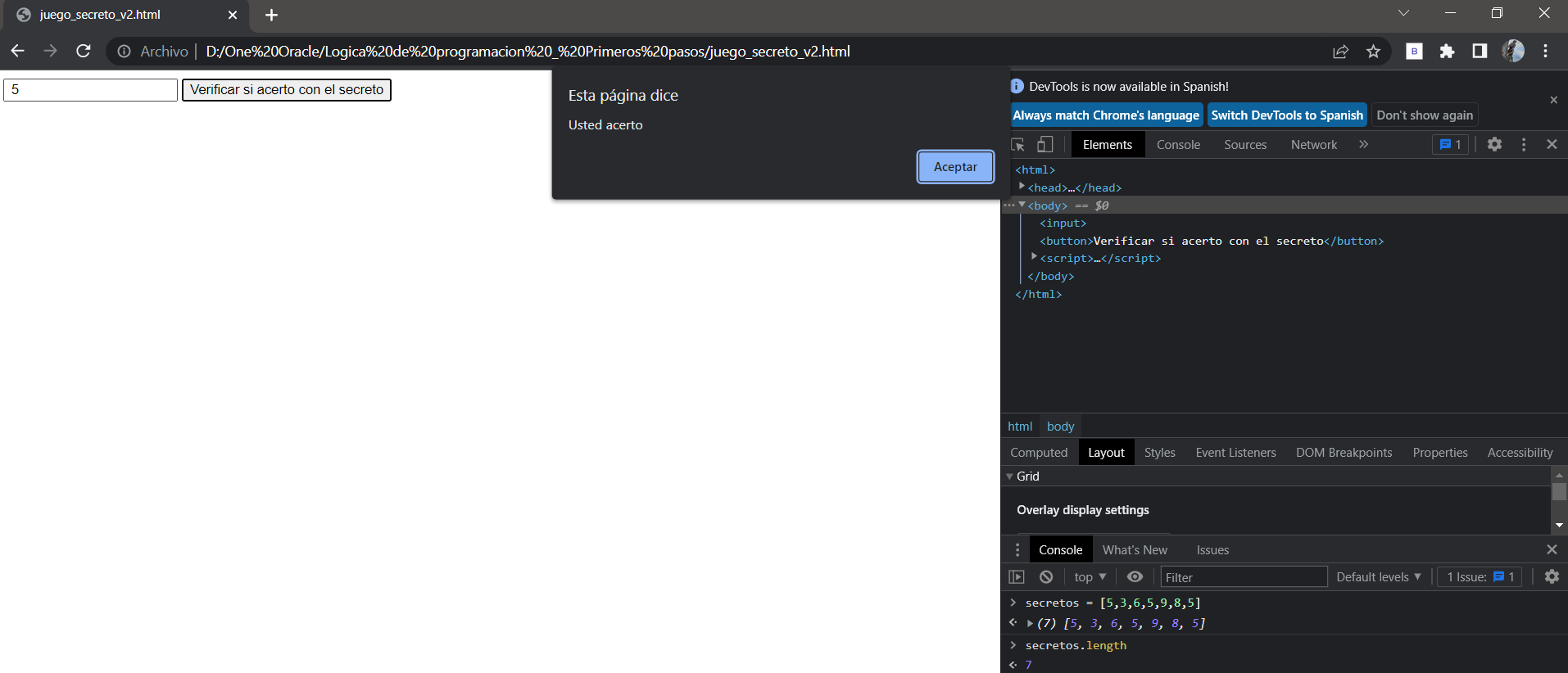Select the Layout tab
1568x673 pixels.
1106,452
